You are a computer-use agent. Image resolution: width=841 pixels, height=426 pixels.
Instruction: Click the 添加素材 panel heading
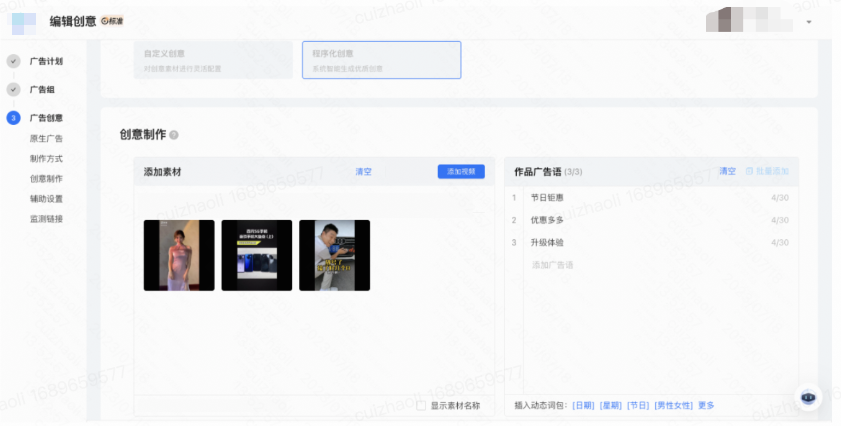[163, 172]
